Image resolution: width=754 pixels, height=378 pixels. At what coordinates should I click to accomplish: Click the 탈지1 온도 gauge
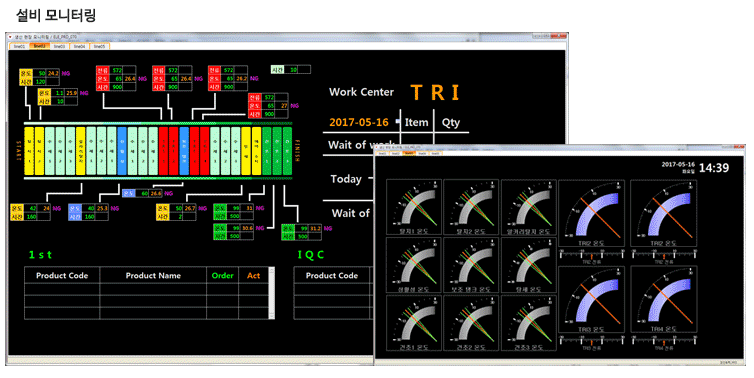point(414,207)
